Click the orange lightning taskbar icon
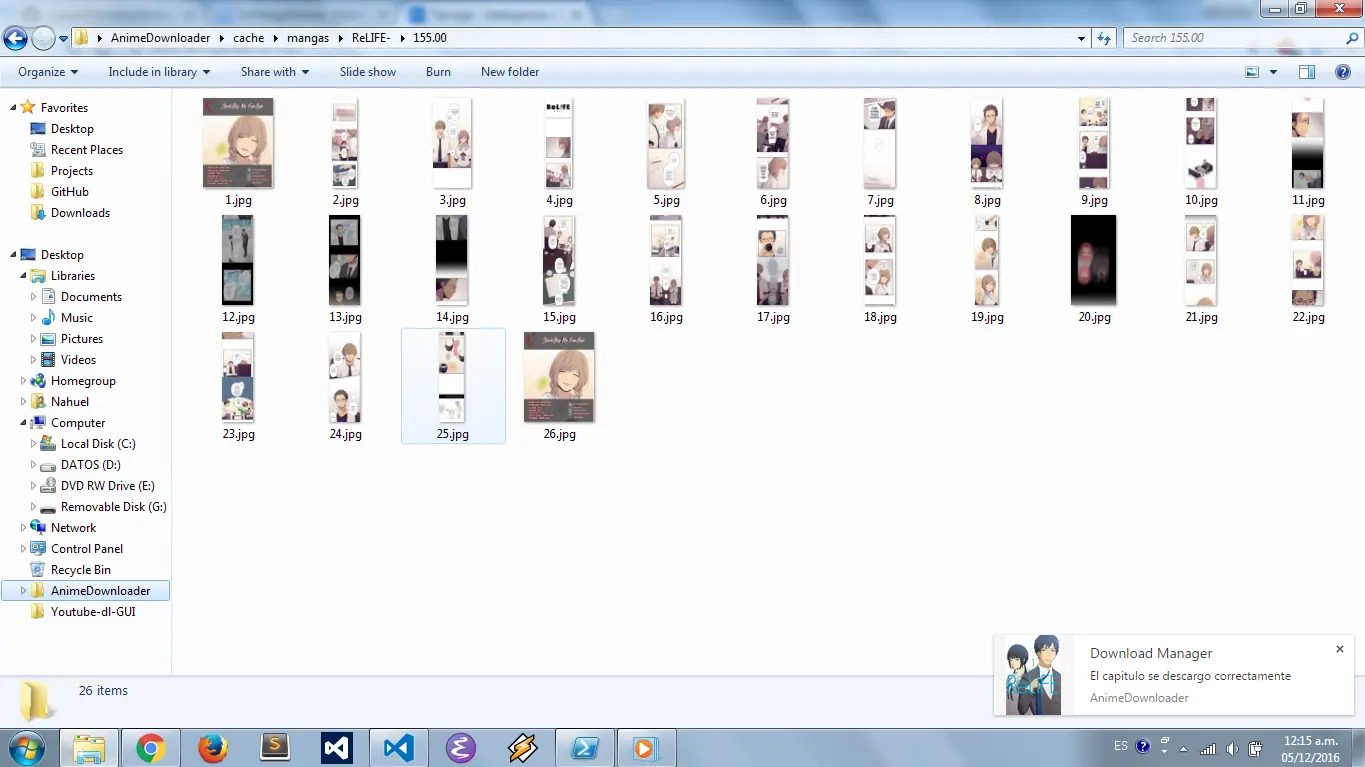The image size is (1365, 767). click(523, 748)
